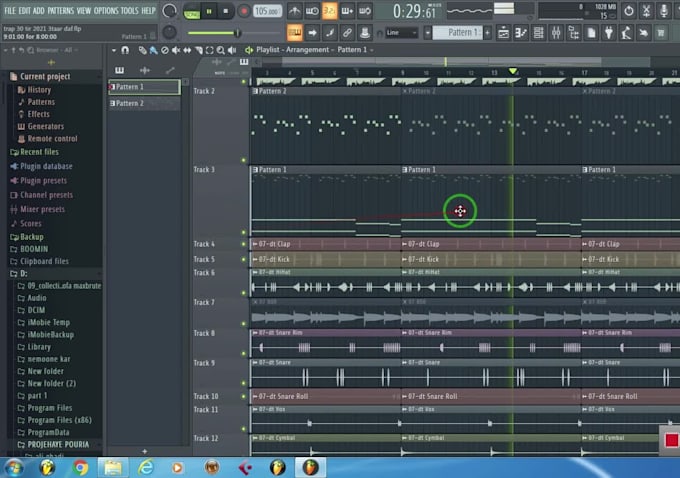
Task: Open the OPTIONS menu
Action: tap(106, 11)
